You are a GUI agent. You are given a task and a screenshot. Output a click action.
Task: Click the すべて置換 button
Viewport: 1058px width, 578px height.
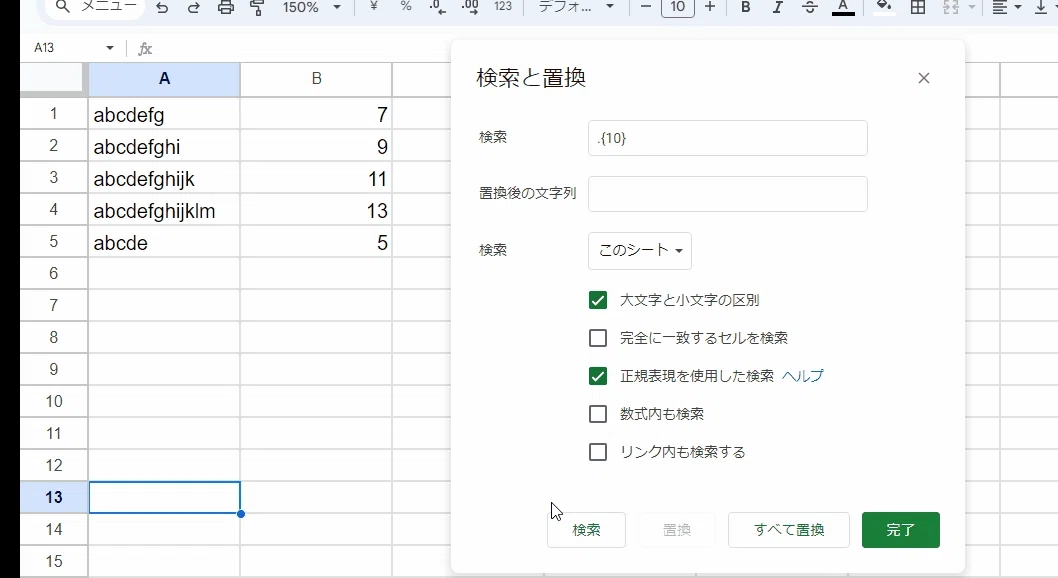click(789, 530)
